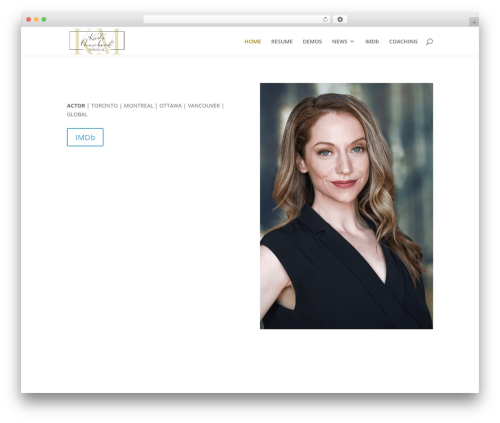Click the download icon beside the address bar
The width and height of the screenshot is (500, 423).
point(340,19)
